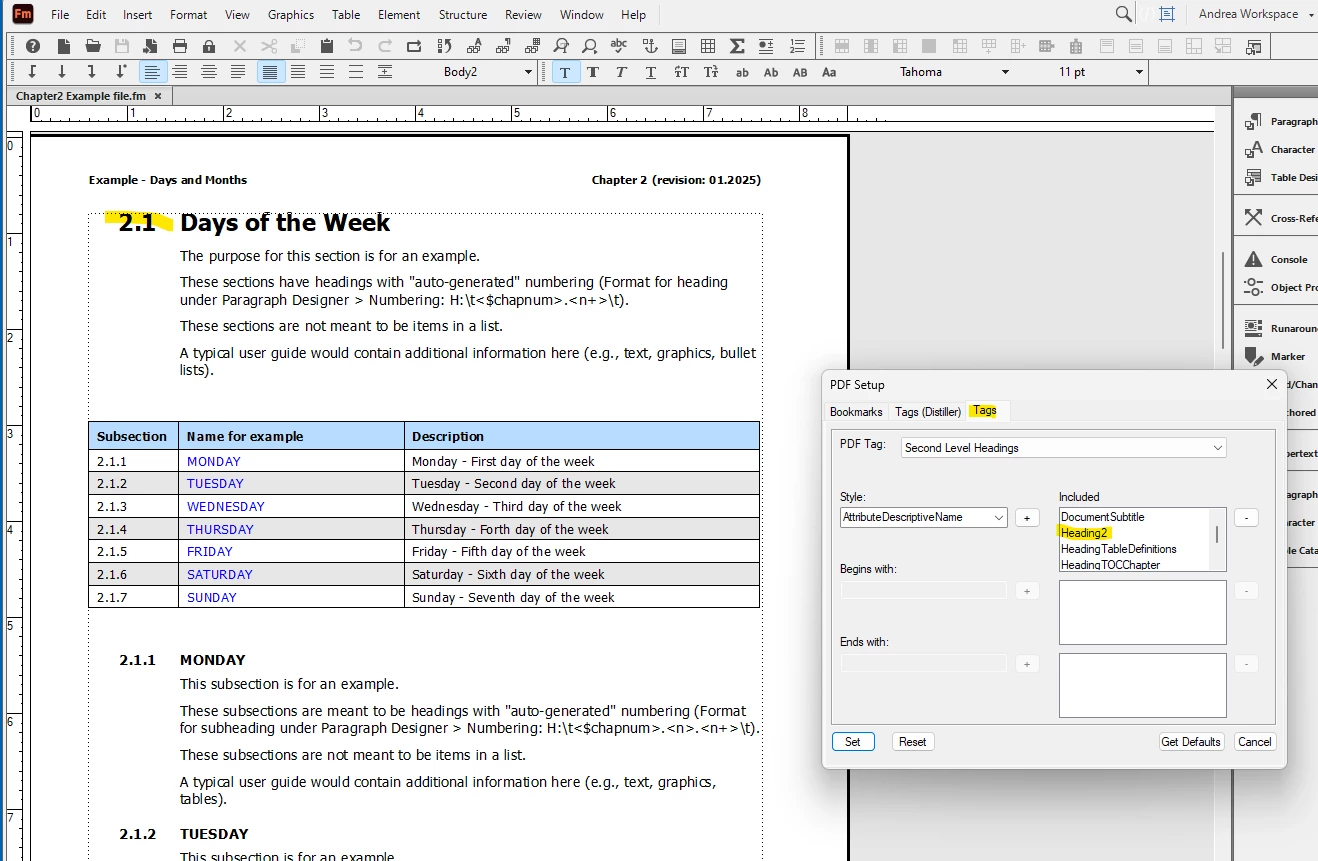Click the padlock lock icon

pyautogui.click(x=209, y=46)
